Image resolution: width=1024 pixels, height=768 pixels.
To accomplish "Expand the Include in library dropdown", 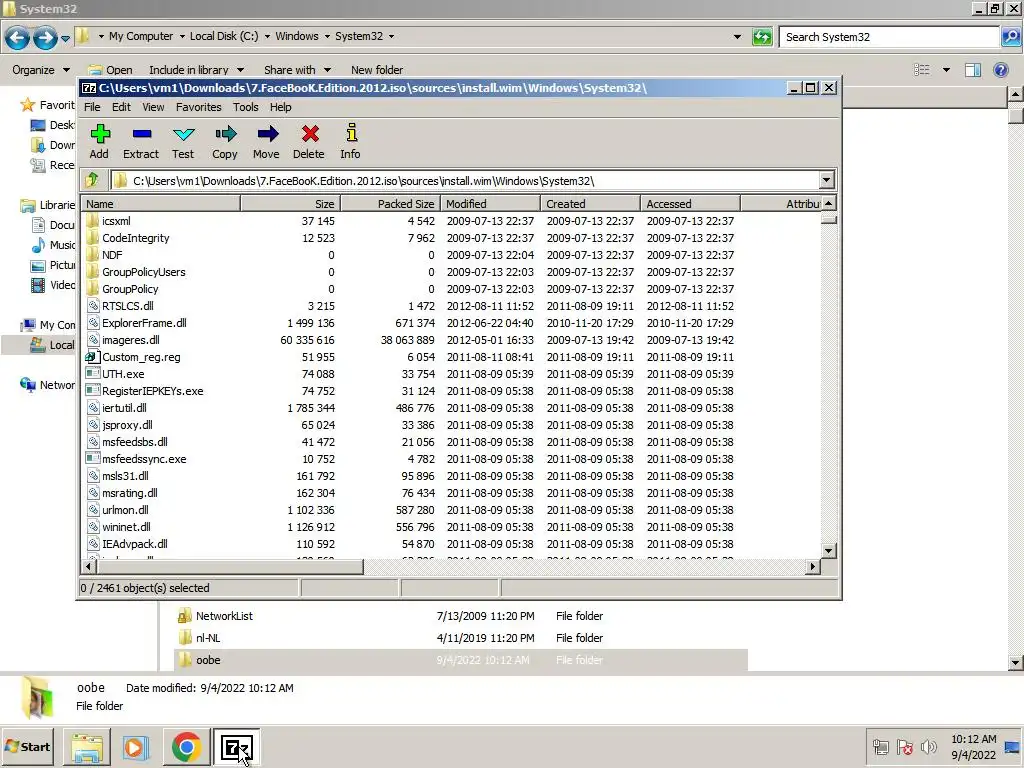I will pyautogui.click(x=240, y=70).
